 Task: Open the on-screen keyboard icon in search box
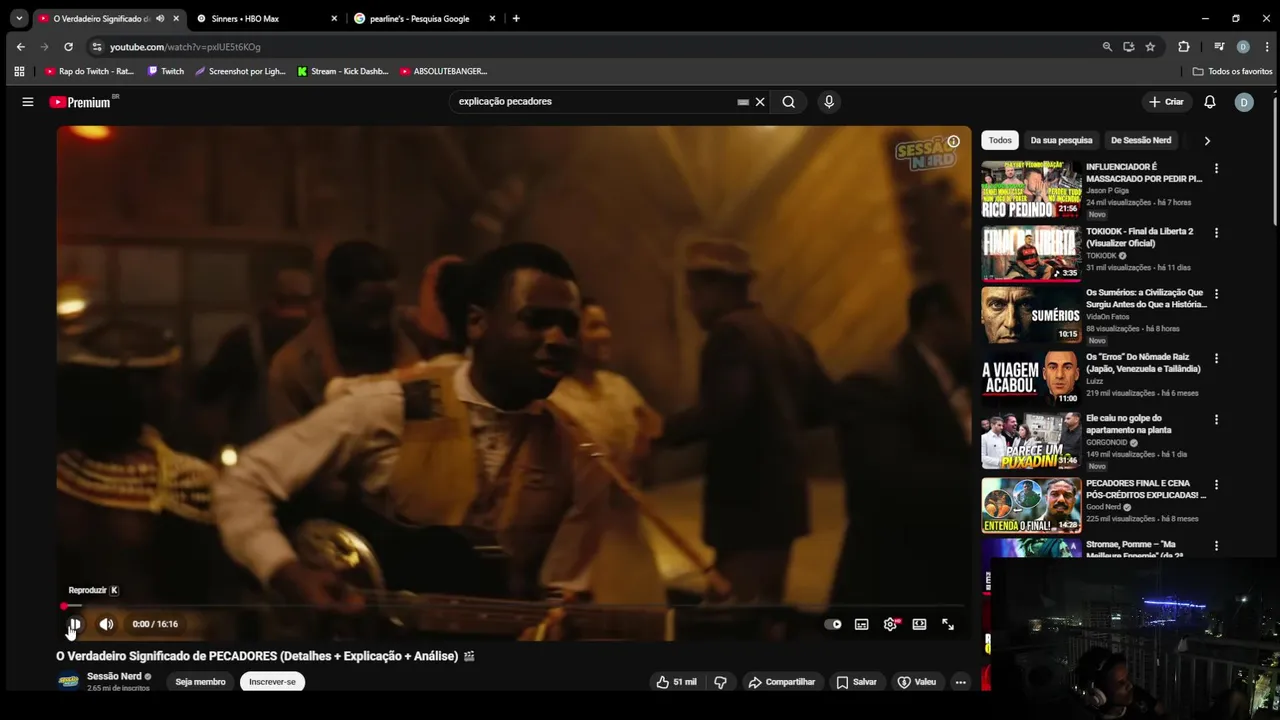(x=743, y=102)
